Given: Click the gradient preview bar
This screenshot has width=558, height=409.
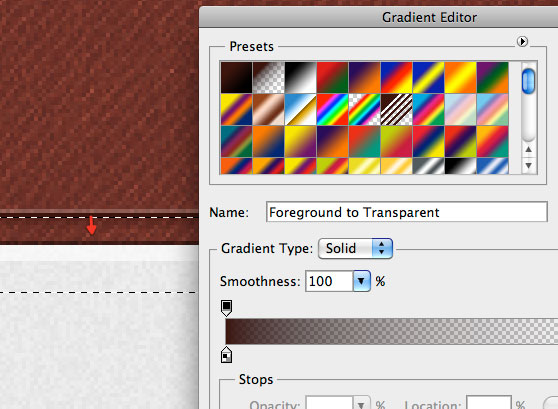Looking at the screenshot, I should pyautogui.click(x=391, y=331).
